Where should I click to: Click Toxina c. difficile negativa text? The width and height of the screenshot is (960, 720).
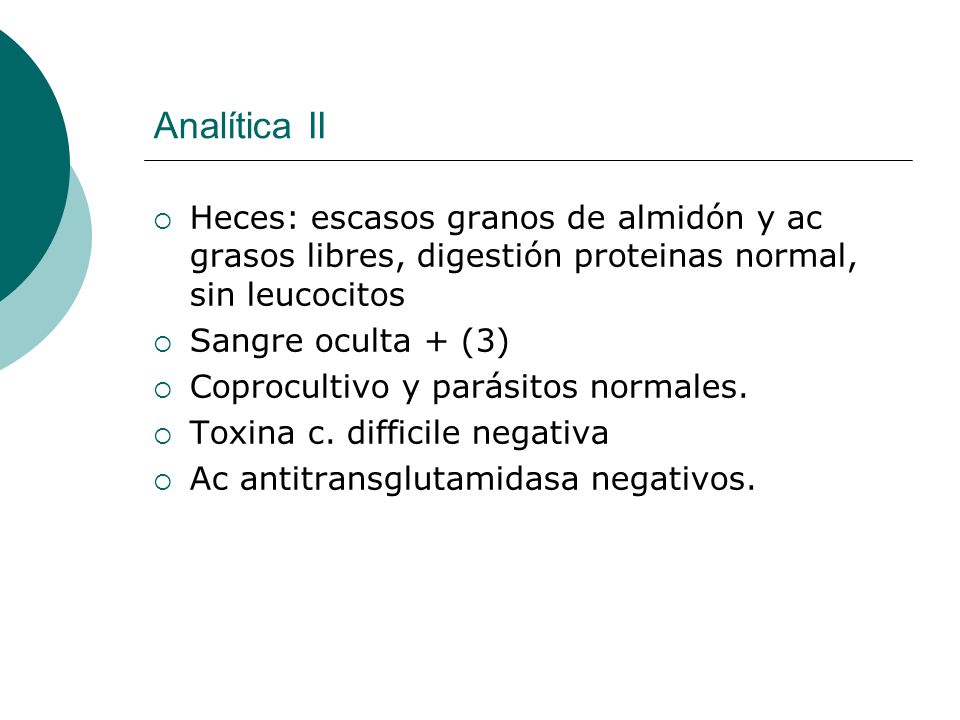click(399, 433)
